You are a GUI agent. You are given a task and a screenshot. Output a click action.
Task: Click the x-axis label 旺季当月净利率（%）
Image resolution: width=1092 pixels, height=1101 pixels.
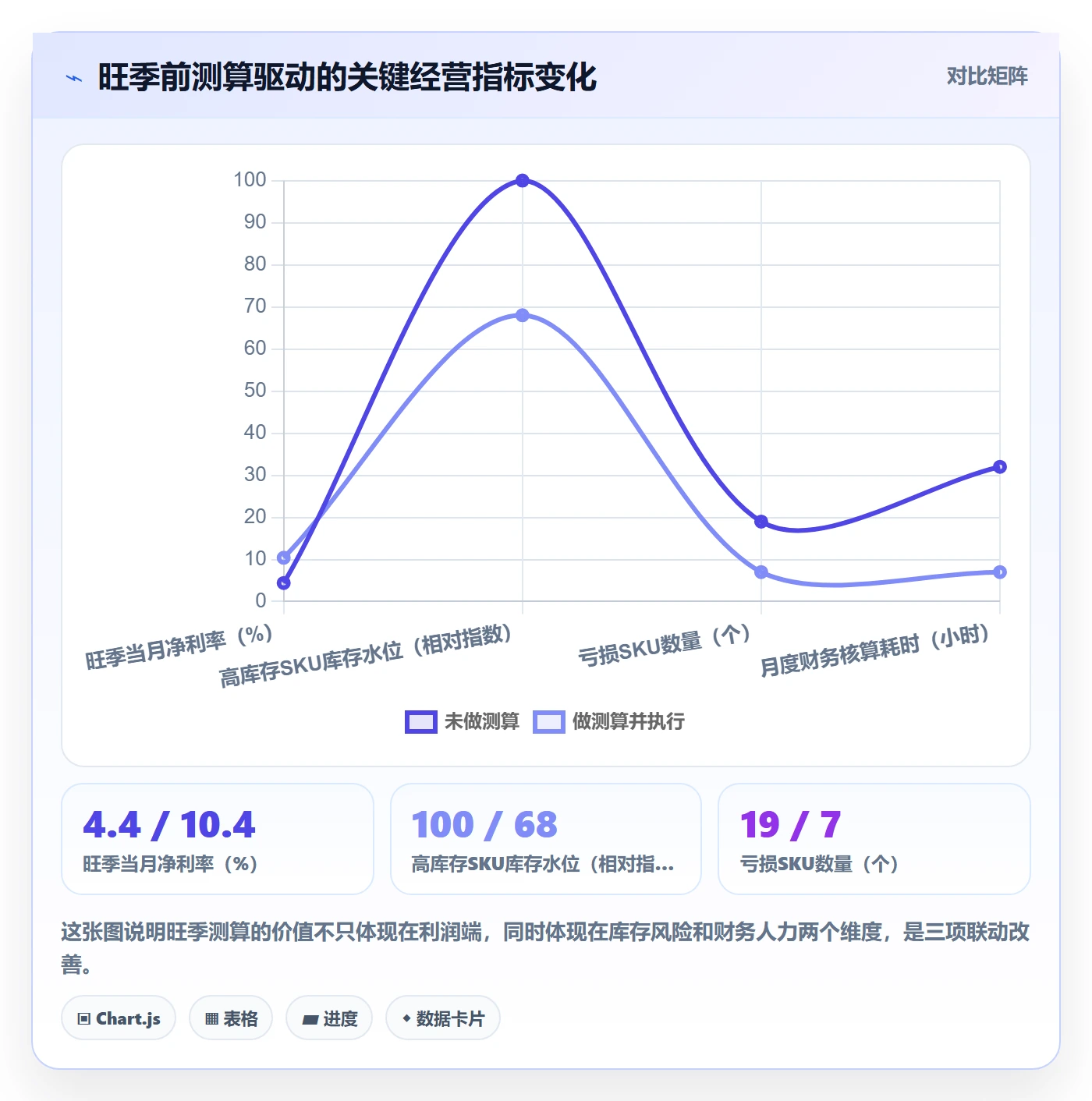click(179, 647)
